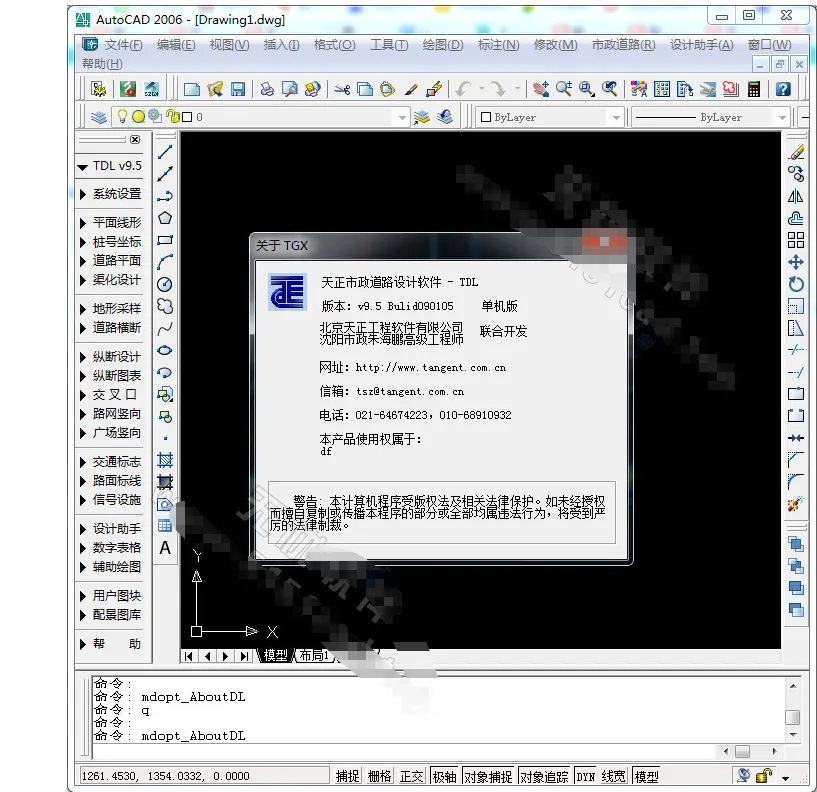Close the TDL side menu panel
The height and width of the screenshot is (792, 817).
tap(135, 139)
